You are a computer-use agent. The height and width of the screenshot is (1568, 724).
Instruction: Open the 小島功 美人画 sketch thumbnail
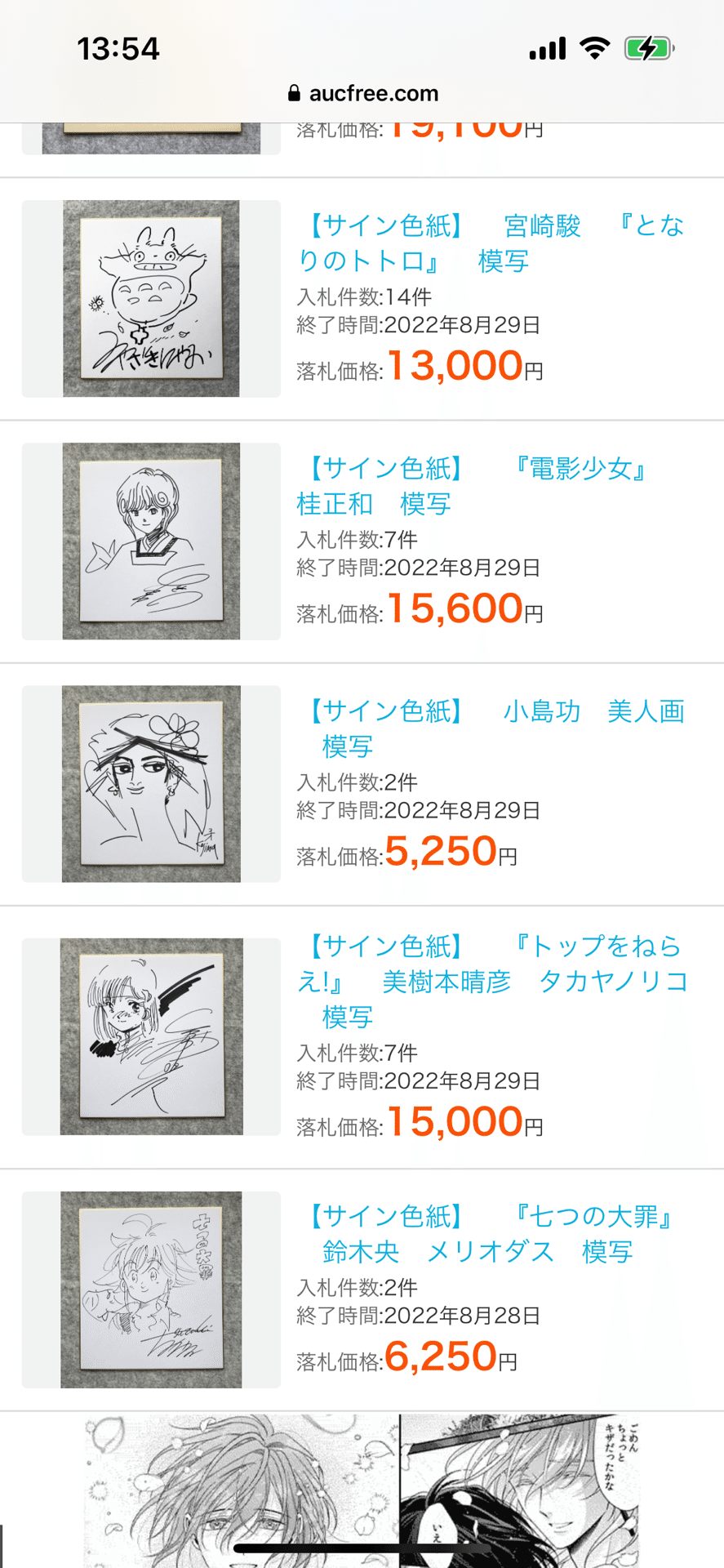151,784
